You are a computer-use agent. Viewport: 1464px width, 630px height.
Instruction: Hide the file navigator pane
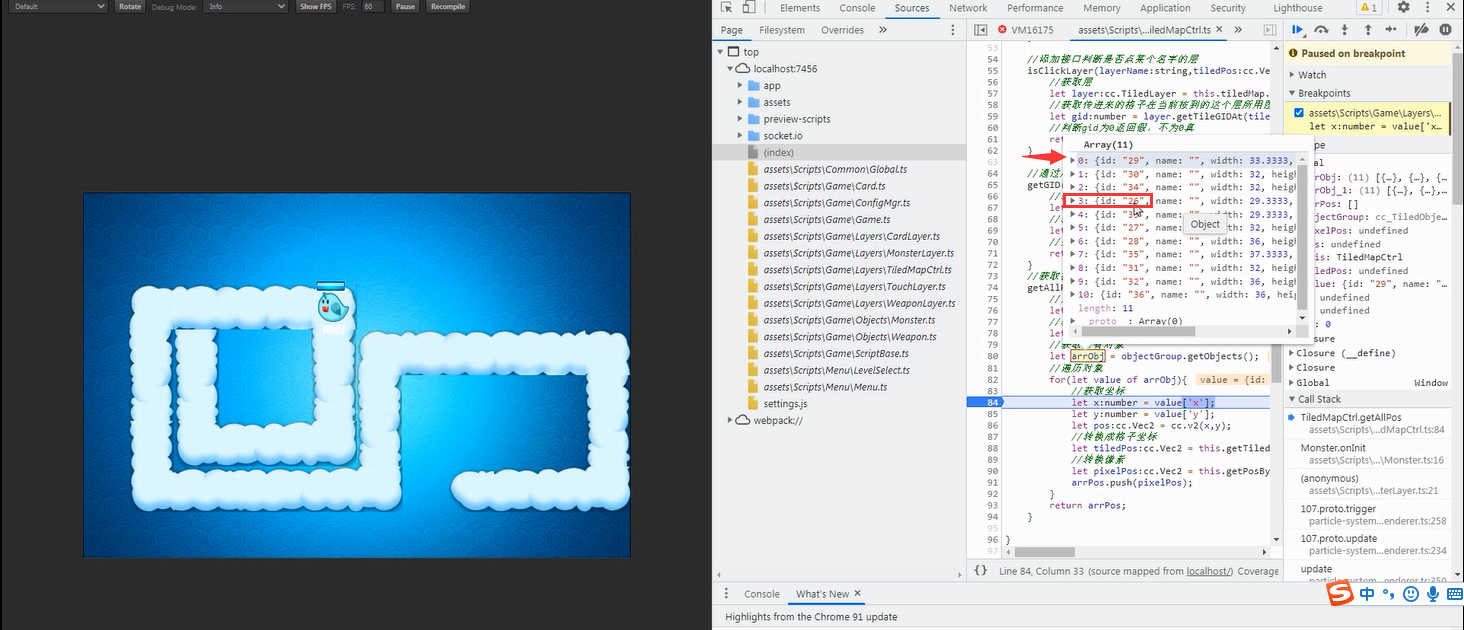tap(981, 30)
